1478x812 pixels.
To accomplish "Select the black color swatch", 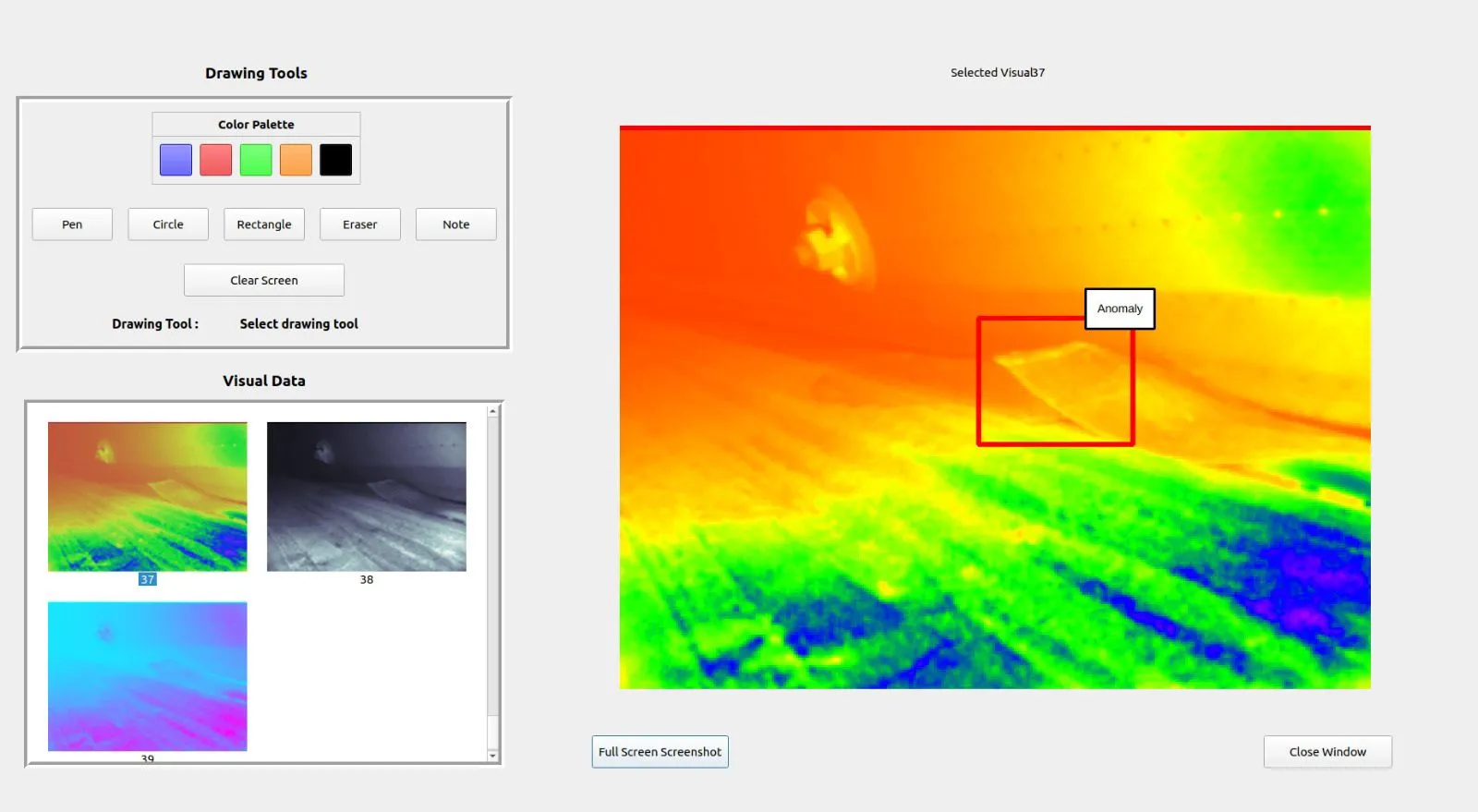I will [x=336, y=160].
